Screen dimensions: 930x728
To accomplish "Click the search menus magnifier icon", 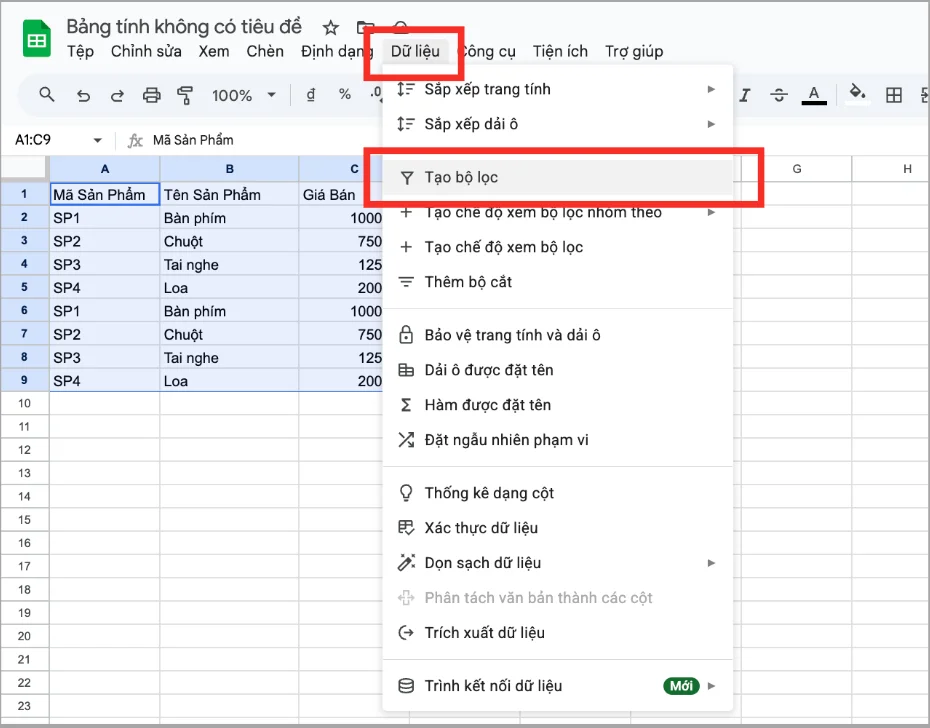I will [46, 95].
